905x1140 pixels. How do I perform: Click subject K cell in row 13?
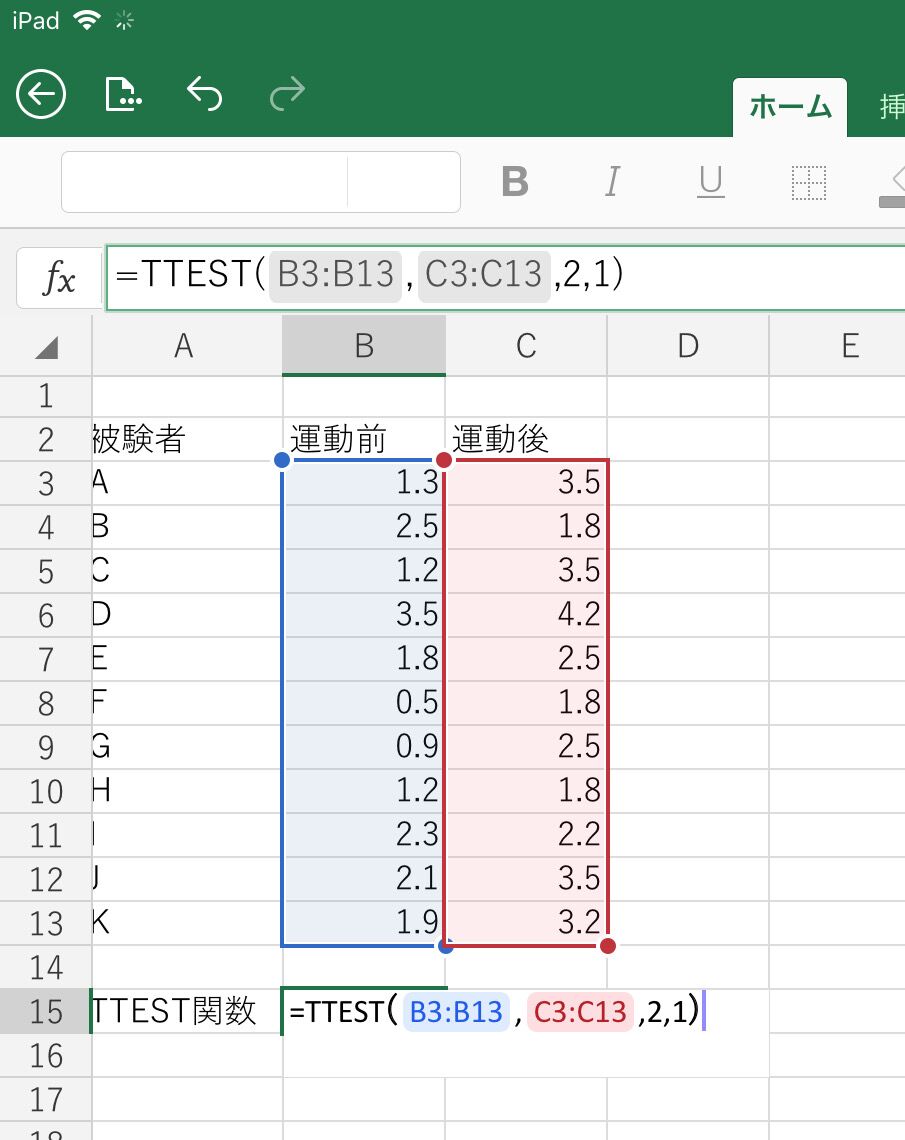click(x=188, y=923)
